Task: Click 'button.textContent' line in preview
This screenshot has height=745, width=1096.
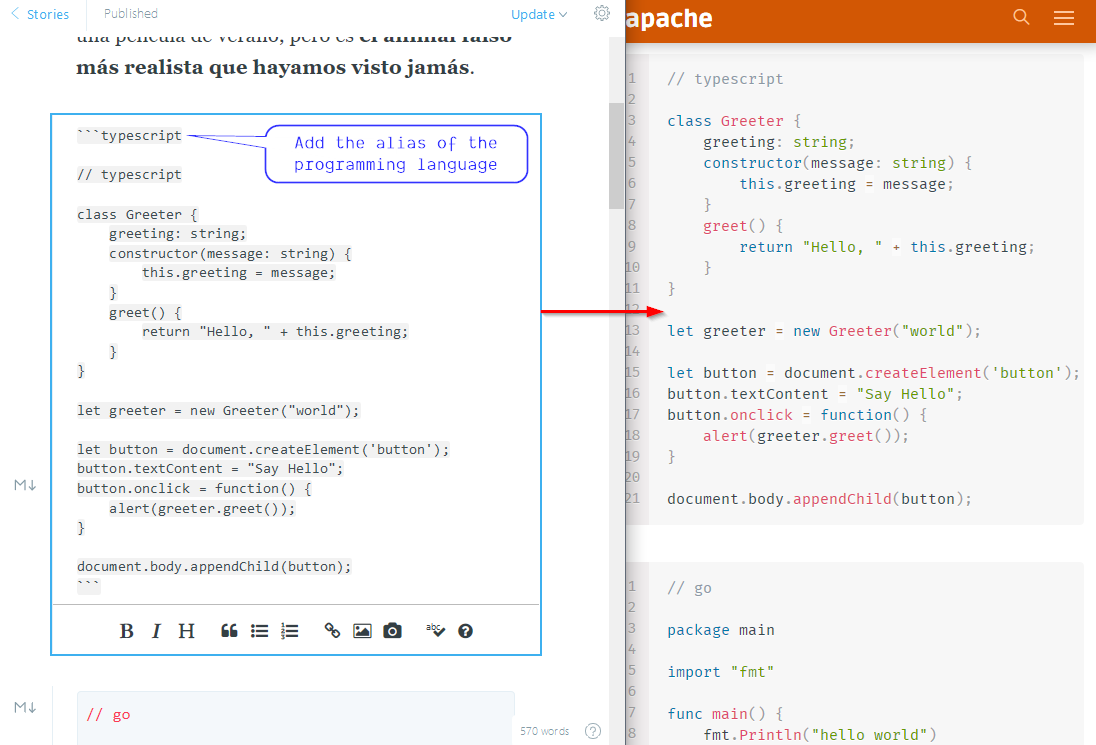Action: 815,394
